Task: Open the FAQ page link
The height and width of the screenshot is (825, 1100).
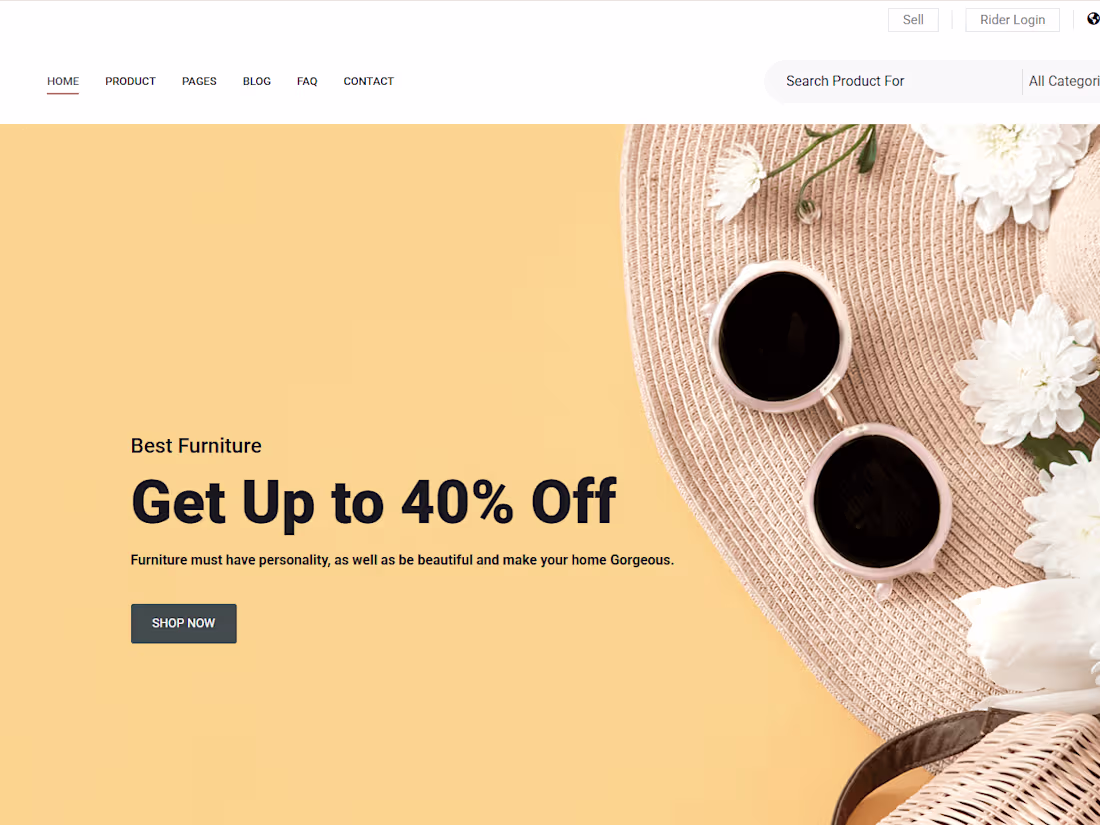Action: click(307, 81)
